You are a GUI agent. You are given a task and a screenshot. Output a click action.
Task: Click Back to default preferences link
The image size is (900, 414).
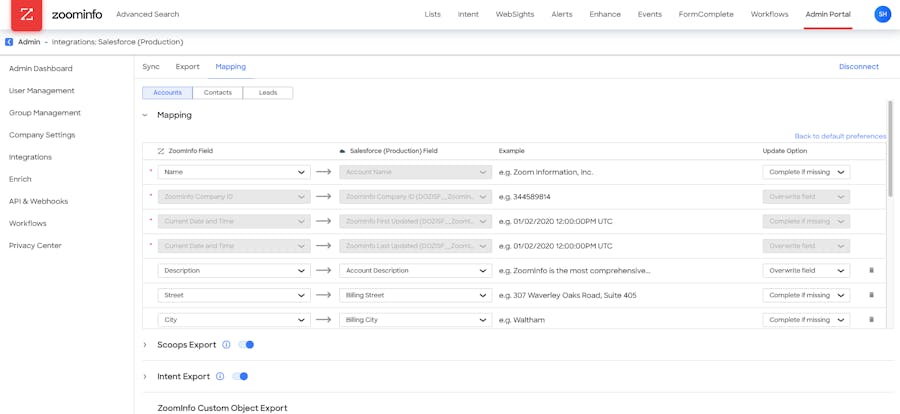click(840, 136)
